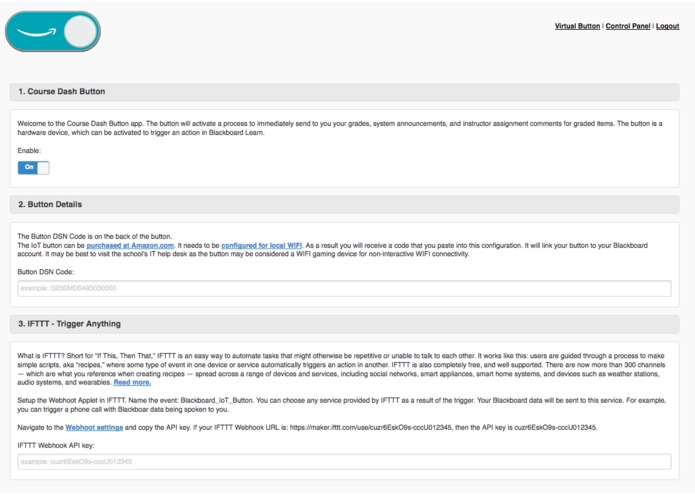Image resolution: width=695 pixels, height=494 pixels.
Task: Click the 'IFTTT Webhook API key:' label
Action: click(56, 446)
